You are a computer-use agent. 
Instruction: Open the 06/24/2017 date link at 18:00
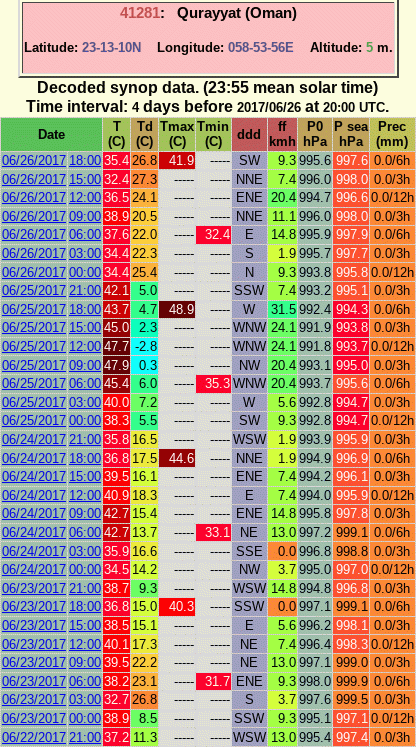[34, 458]
